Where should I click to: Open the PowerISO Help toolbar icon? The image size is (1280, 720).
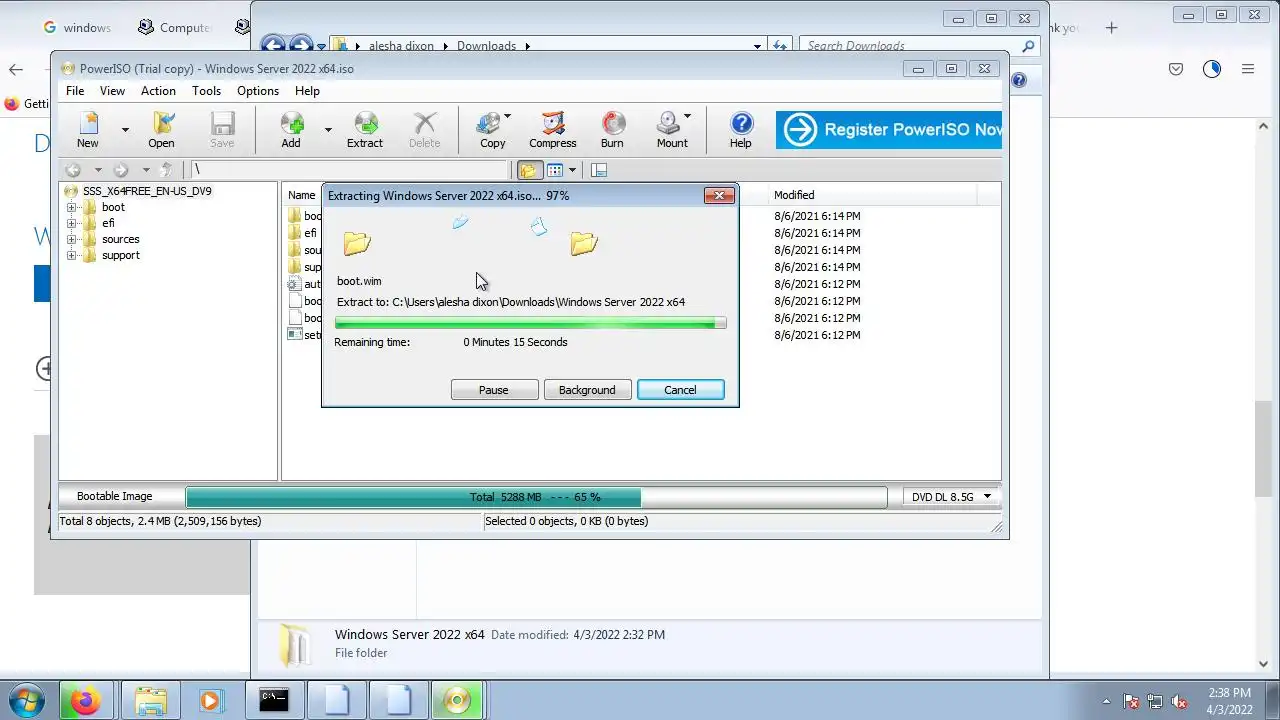741,130
